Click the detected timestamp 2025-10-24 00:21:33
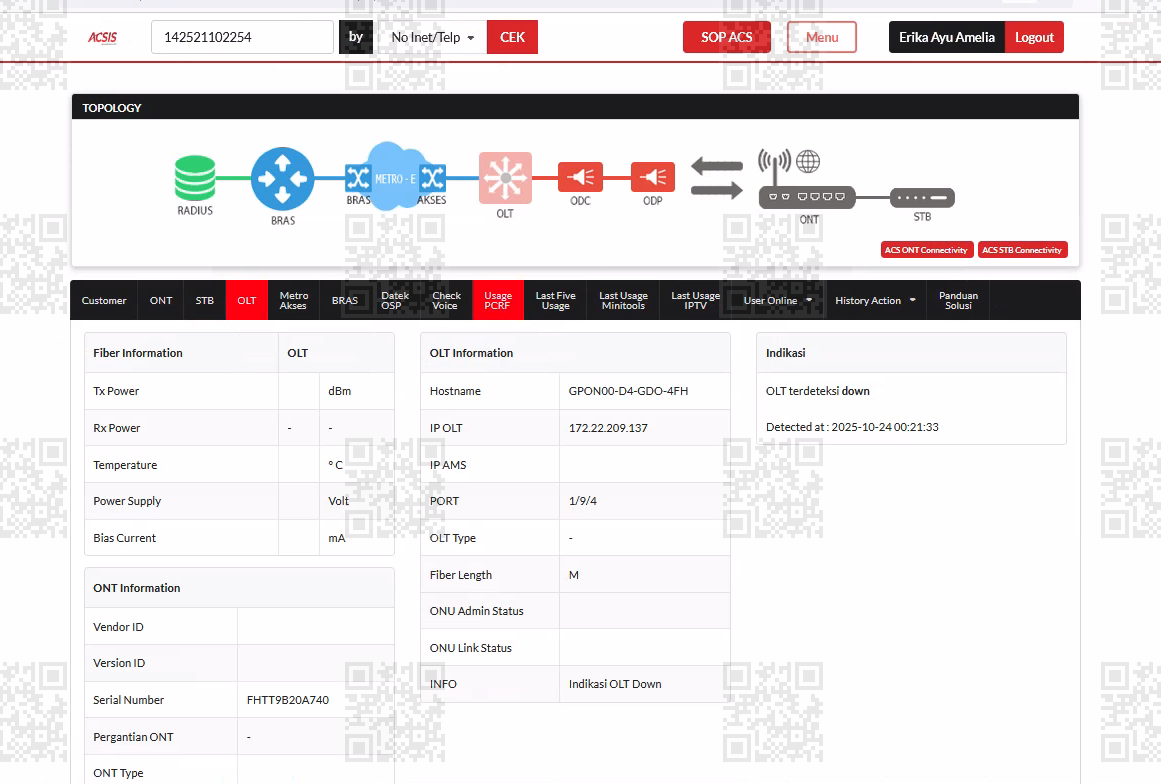Viewport: 1161px width, 784px height. pyautogui.click(x=885, y=427)
